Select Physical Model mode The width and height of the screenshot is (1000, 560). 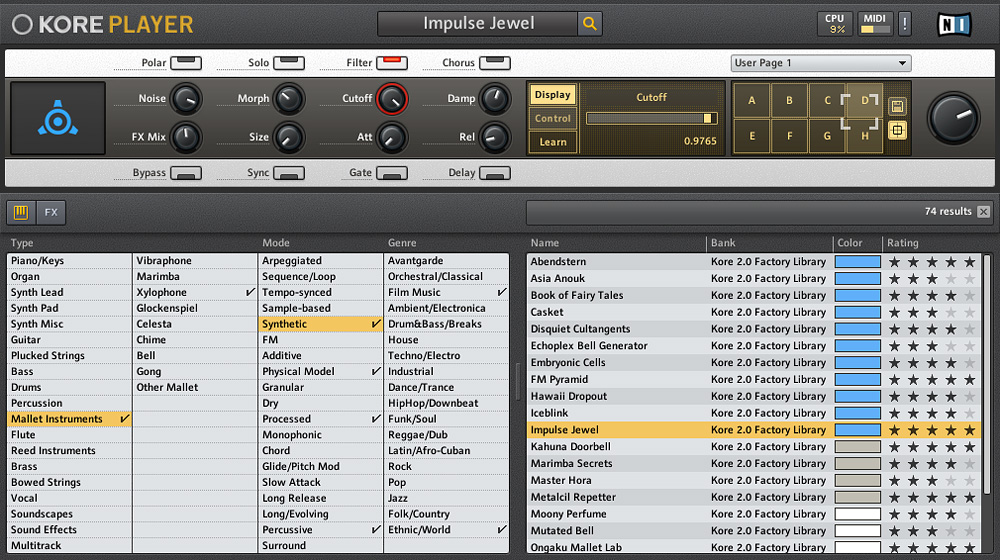click(321, 371)
